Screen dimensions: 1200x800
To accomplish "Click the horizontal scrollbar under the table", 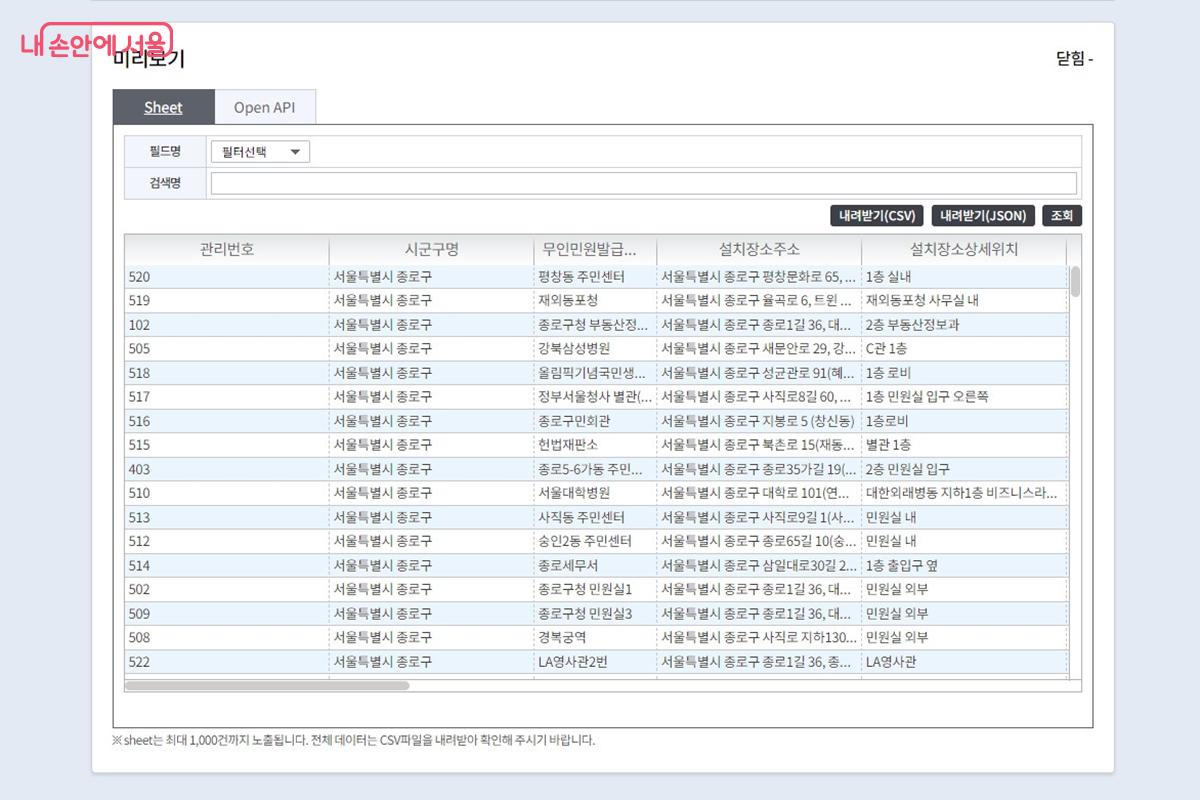I will (267, 686).
